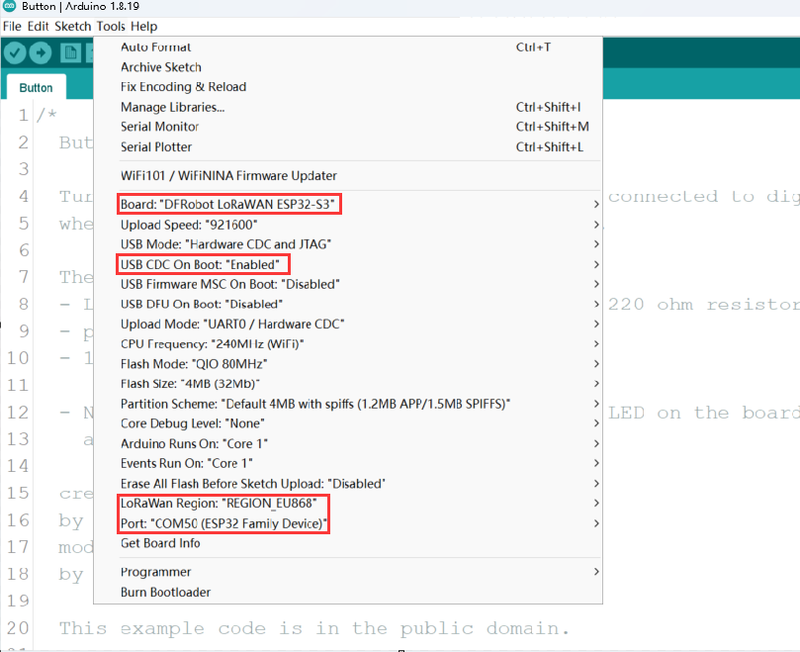Expand the Board submenu
800x652 pixels.
coord(230,204)
